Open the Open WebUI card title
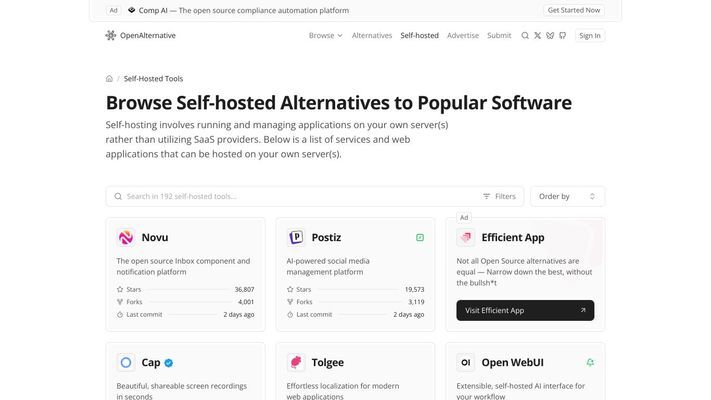 coord(512,362)
